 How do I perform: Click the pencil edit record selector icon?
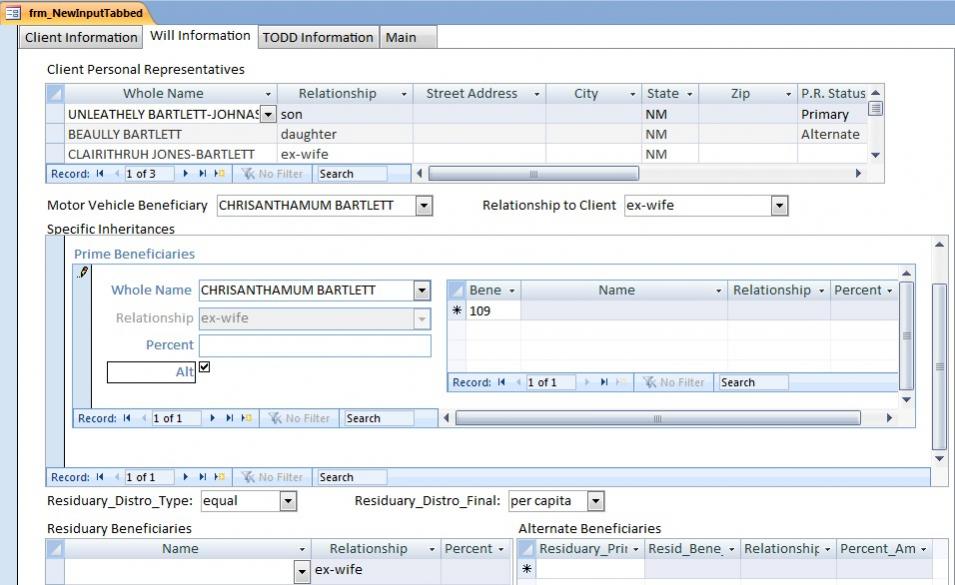(x=83, y=272)
